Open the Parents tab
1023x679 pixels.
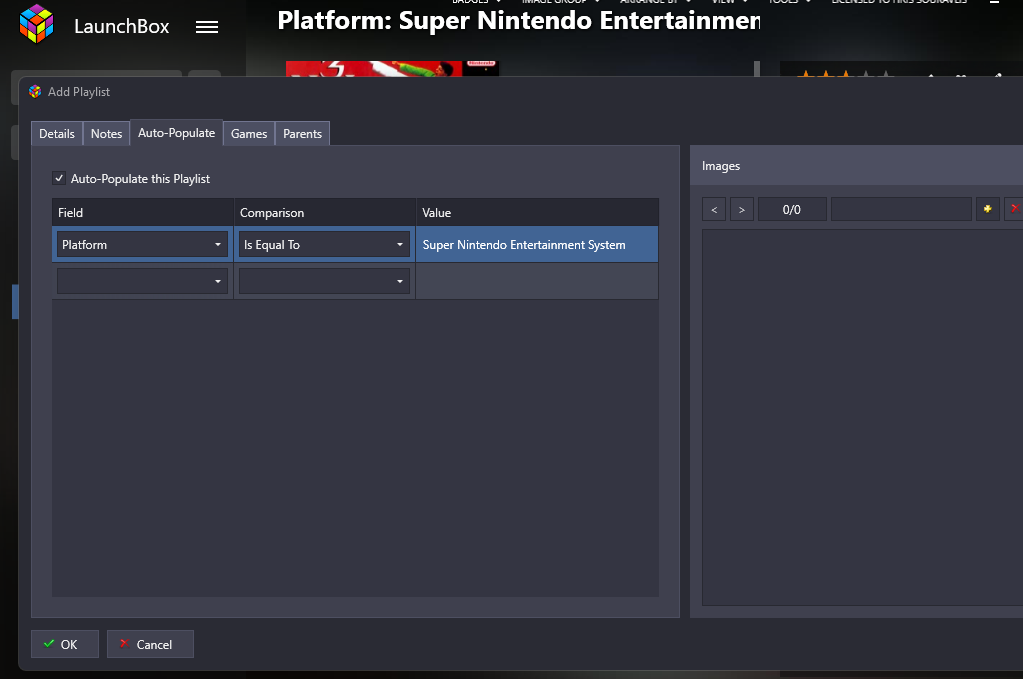click(x=302, y=134)
